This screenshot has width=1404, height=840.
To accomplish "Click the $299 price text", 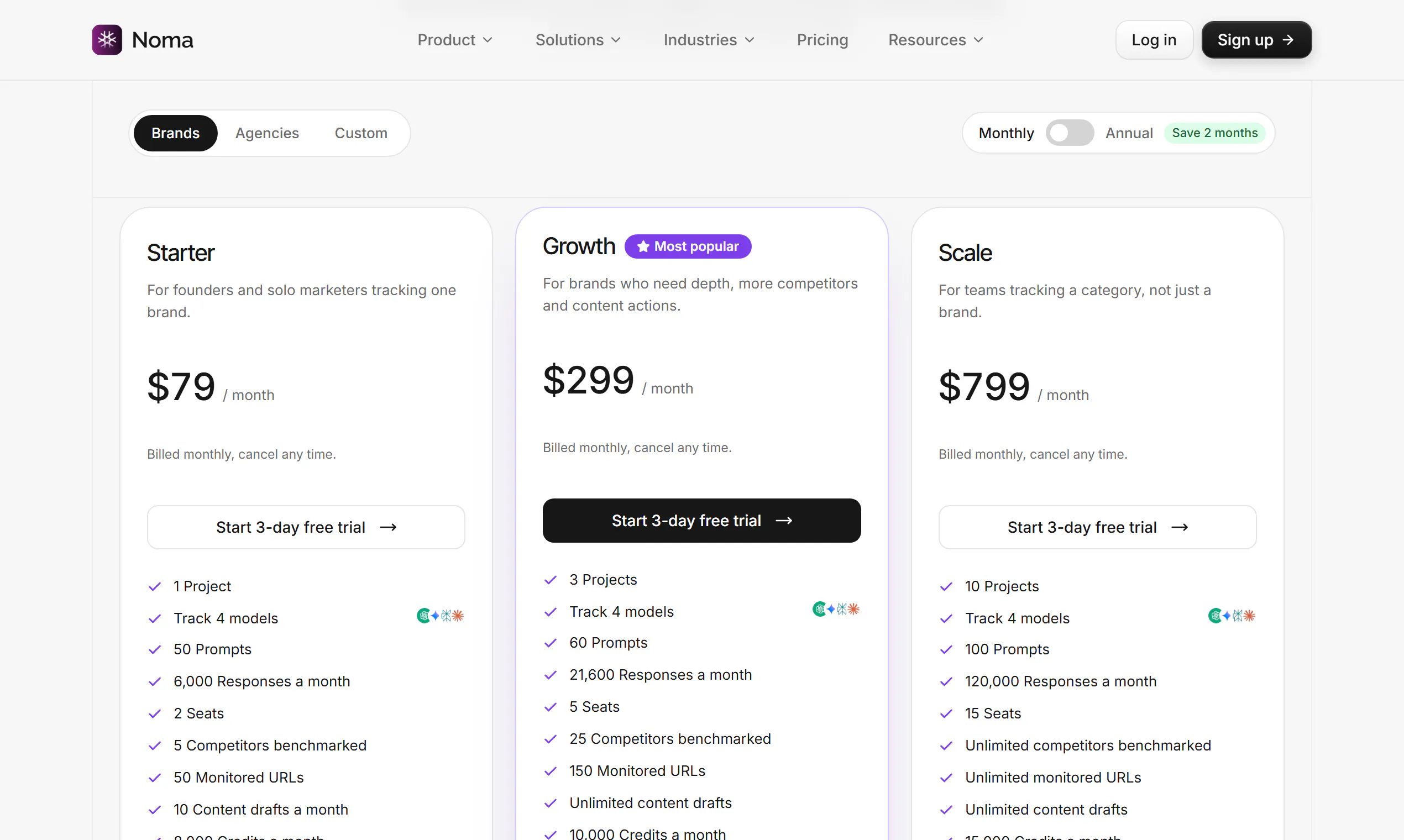I will pyautogui.click(x=588, y=380).
